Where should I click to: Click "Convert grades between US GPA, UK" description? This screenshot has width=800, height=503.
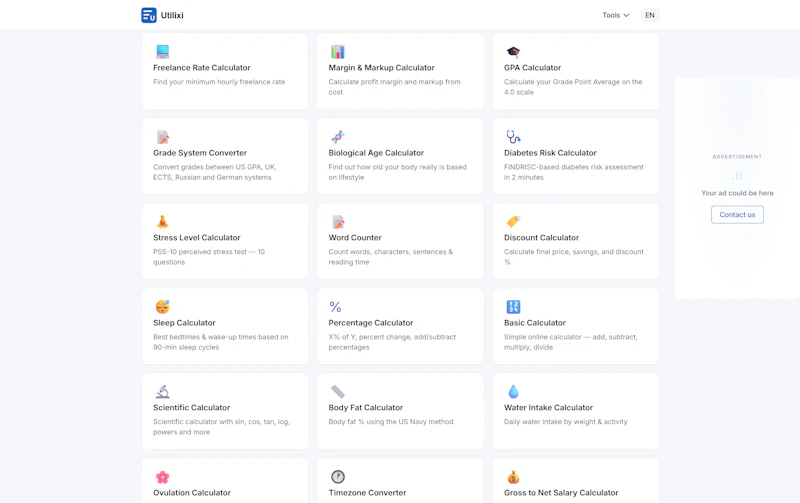(215, 172)
